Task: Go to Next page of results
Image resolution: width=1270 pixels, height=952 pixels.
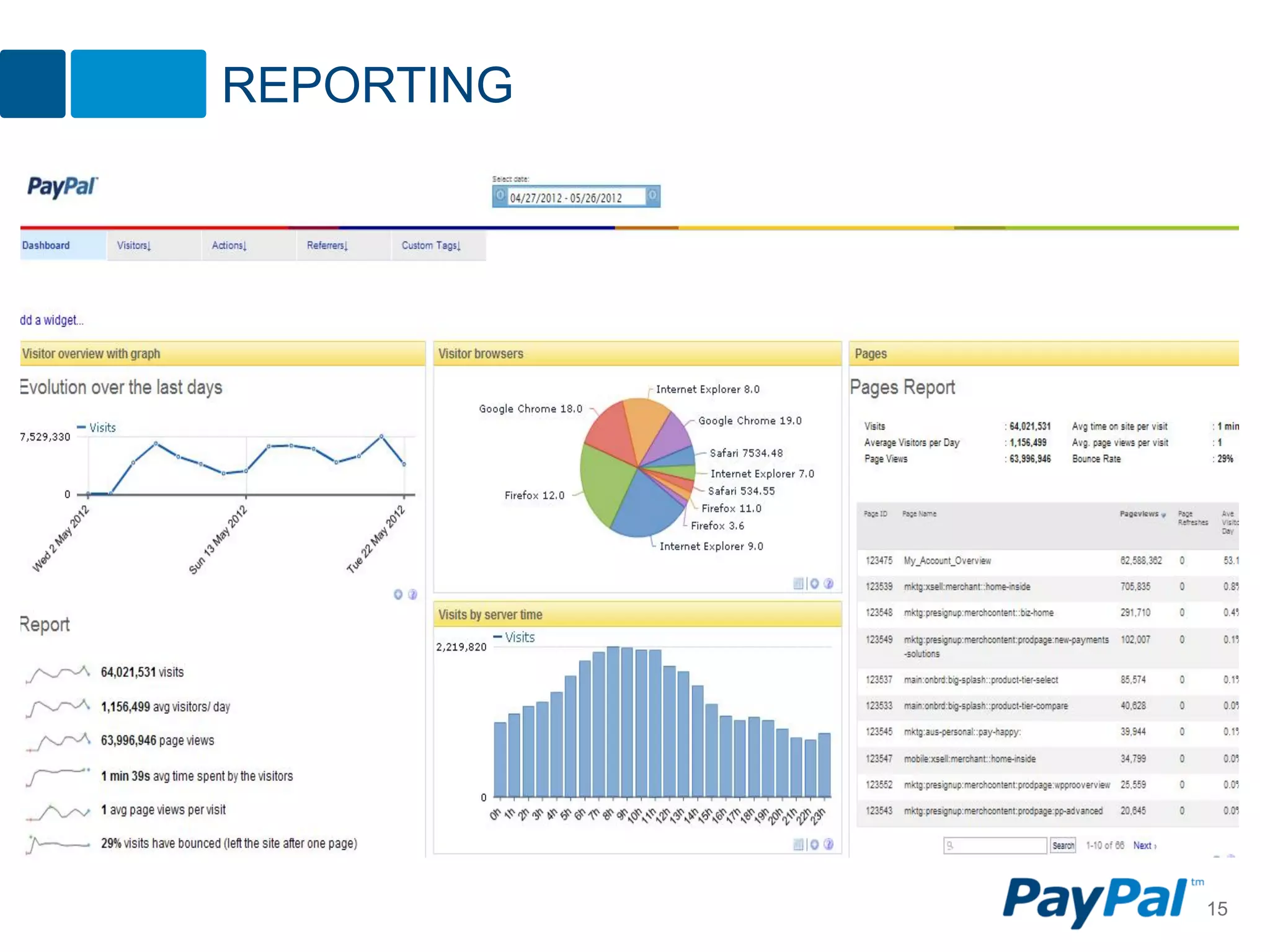Action: [1144, 845]
